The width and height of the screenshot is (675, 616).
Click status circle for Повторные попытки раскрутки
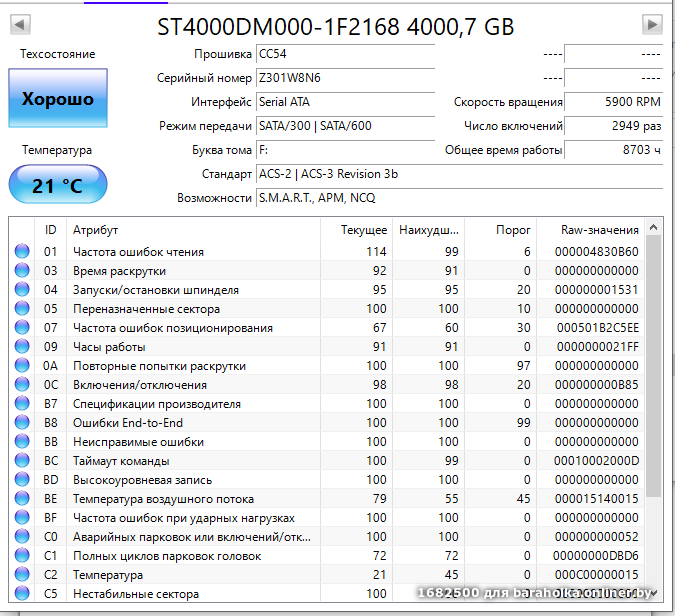coord(22,365)
